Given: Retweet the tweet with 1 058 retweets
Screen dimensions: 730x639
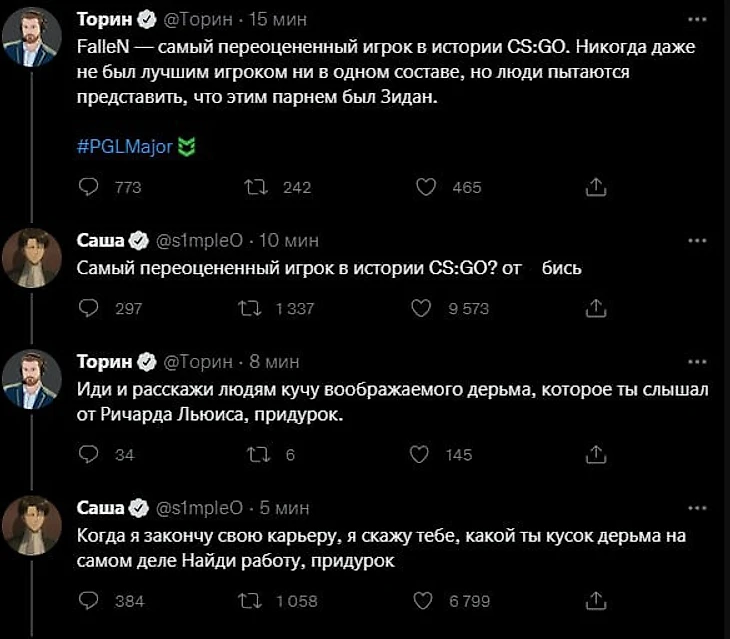Looking at the screenshot, I should 255,600.
